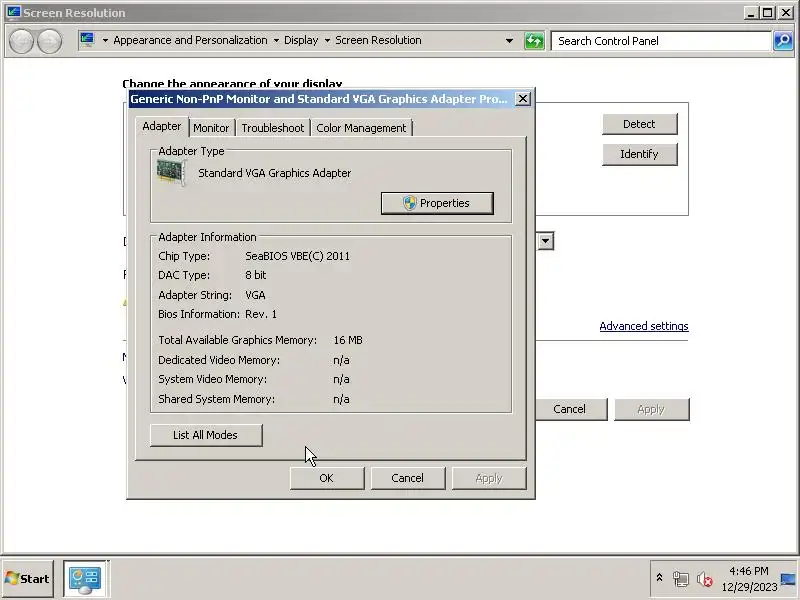Click the DAC Type value 8 bit
The image size is (800, 600).
coord(256,275)
